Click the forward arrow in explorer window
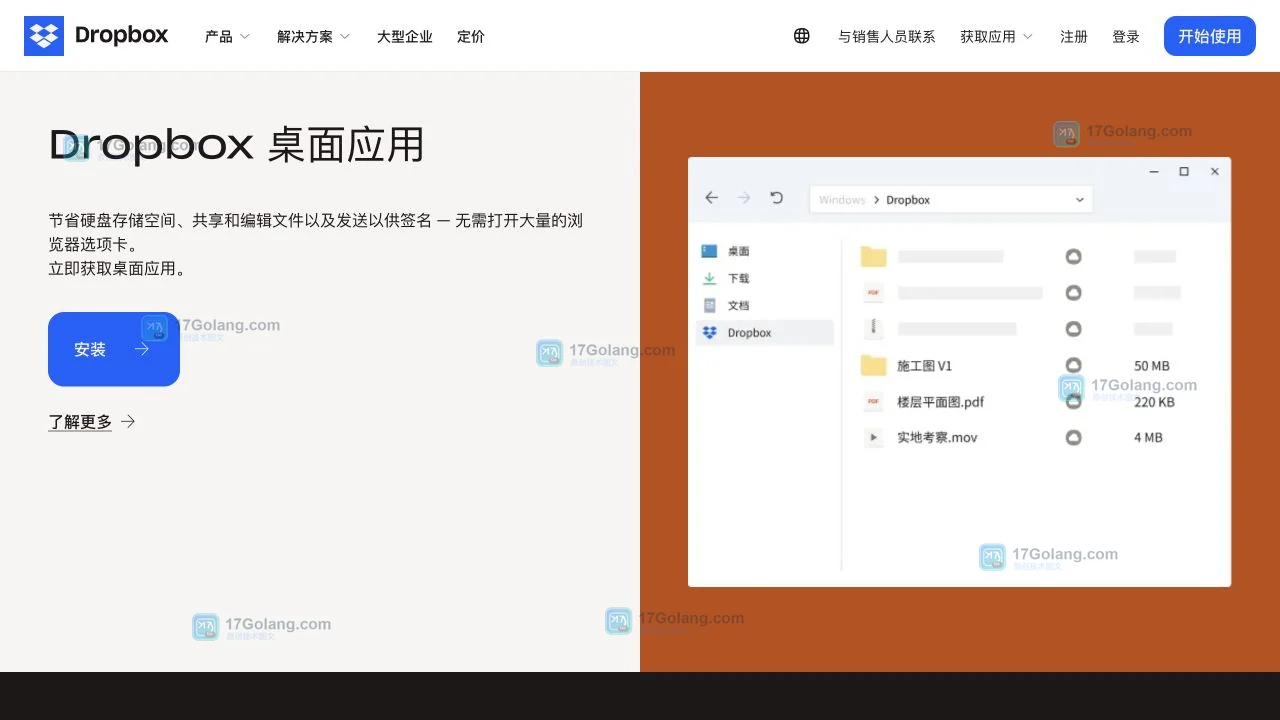 (744, 198)
